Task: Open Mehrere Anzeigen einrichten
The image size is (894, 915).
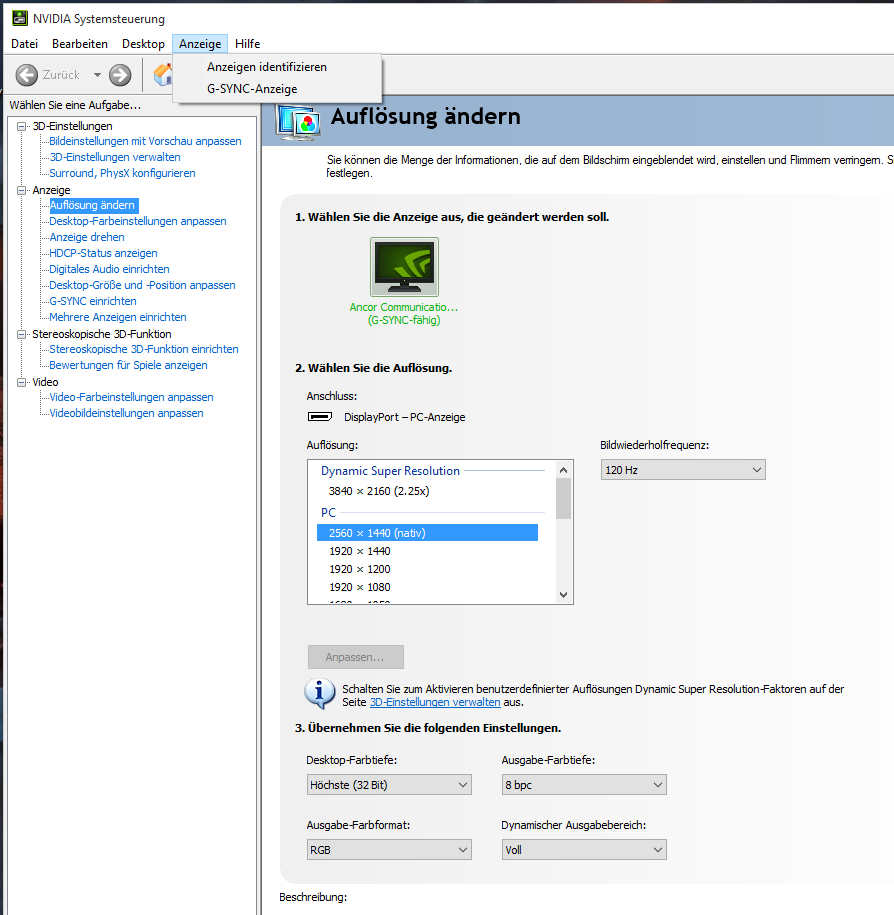Action: coord(118,317)
